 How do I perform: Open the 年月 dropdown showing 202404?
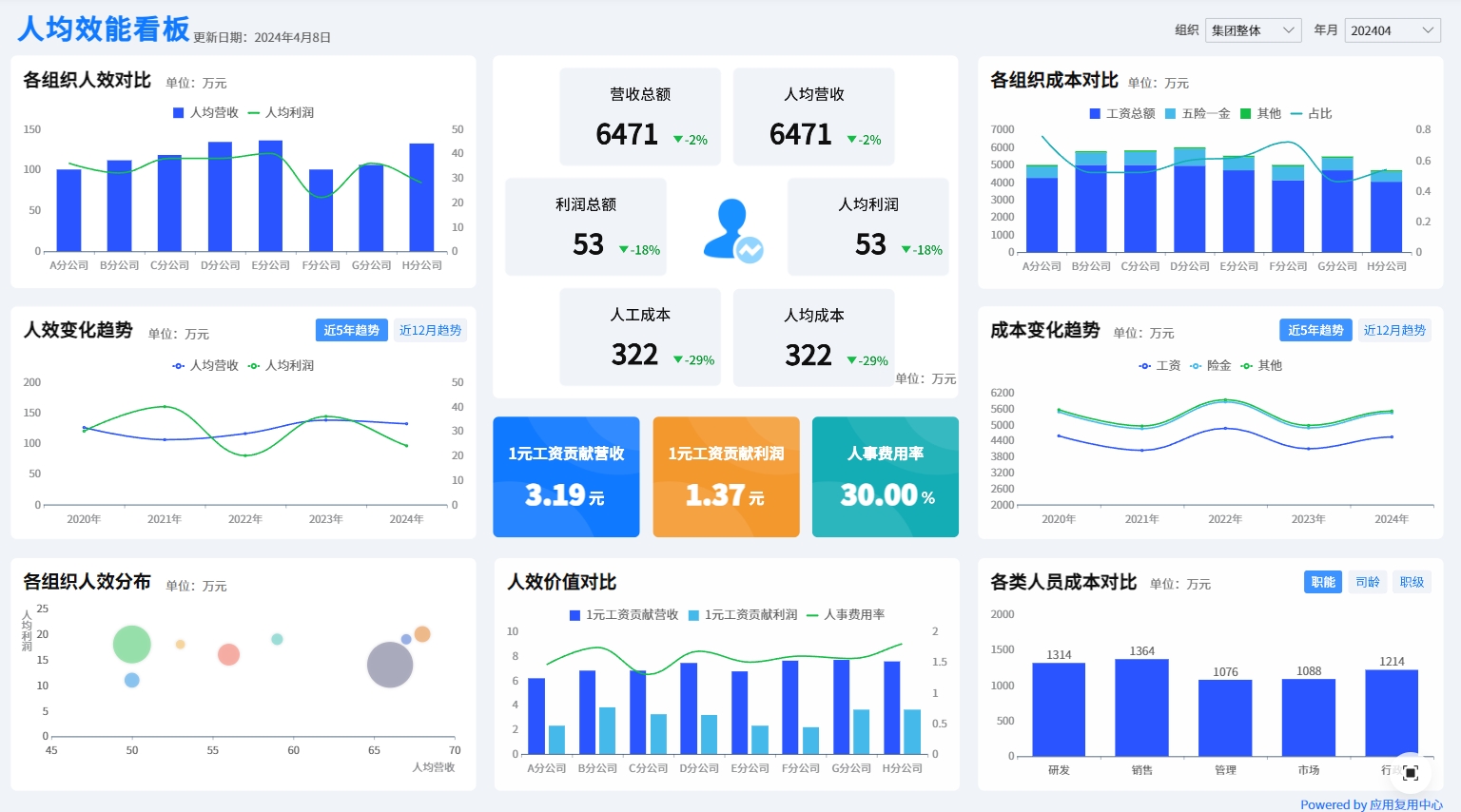pyautogui.click(x=1393, y=30)
